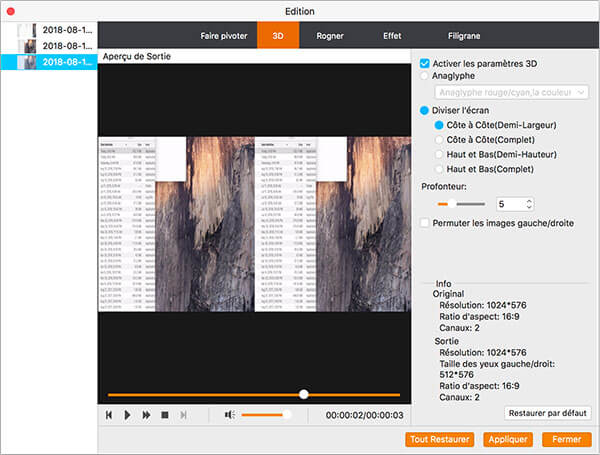This screenshot has height=455, width=600.
Task: Choose Haut et Bas(Demi-Hauteur) option
Action: [439, 155]
